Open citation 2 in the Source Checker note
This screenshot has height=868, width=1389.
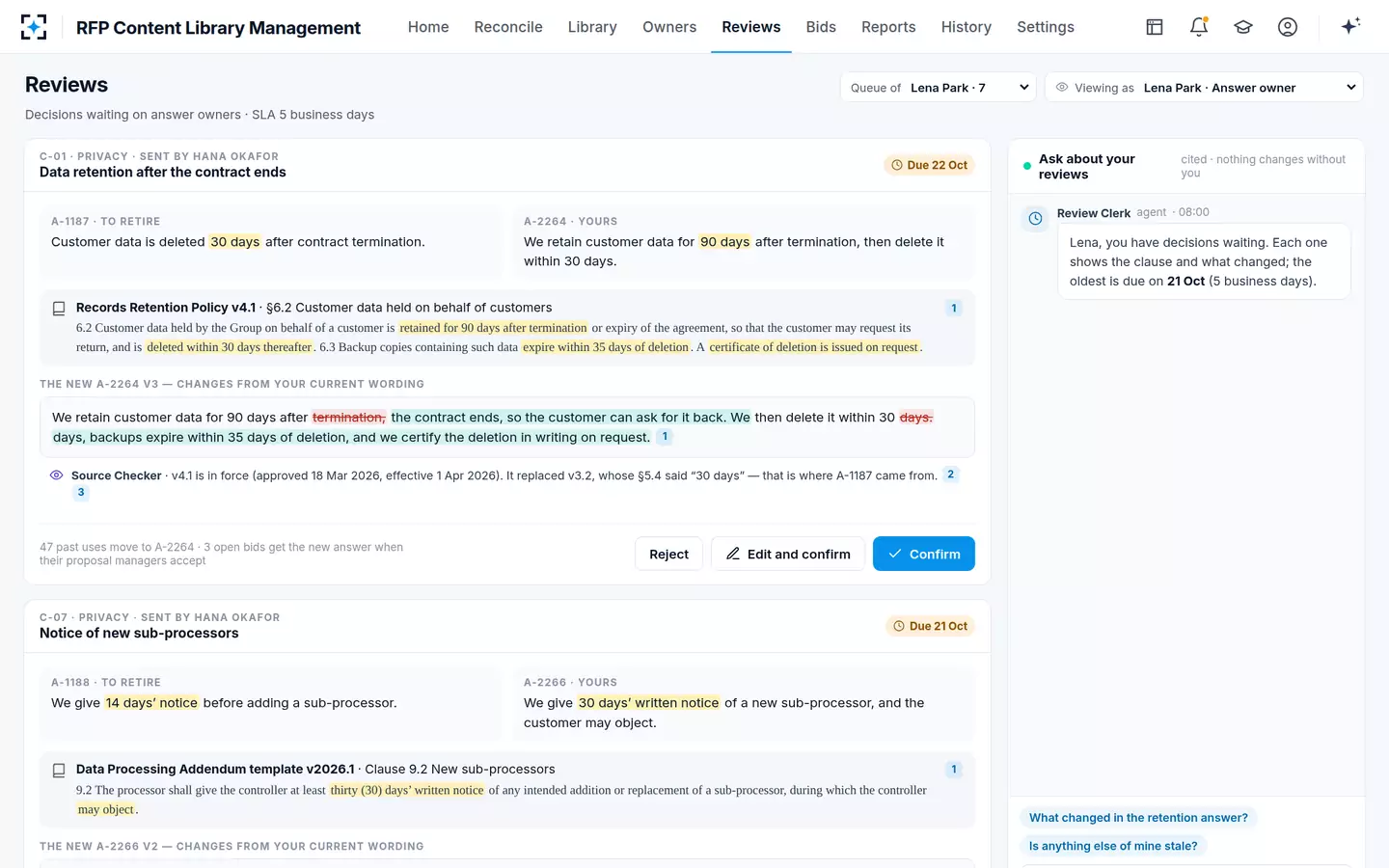pos(951,475)
